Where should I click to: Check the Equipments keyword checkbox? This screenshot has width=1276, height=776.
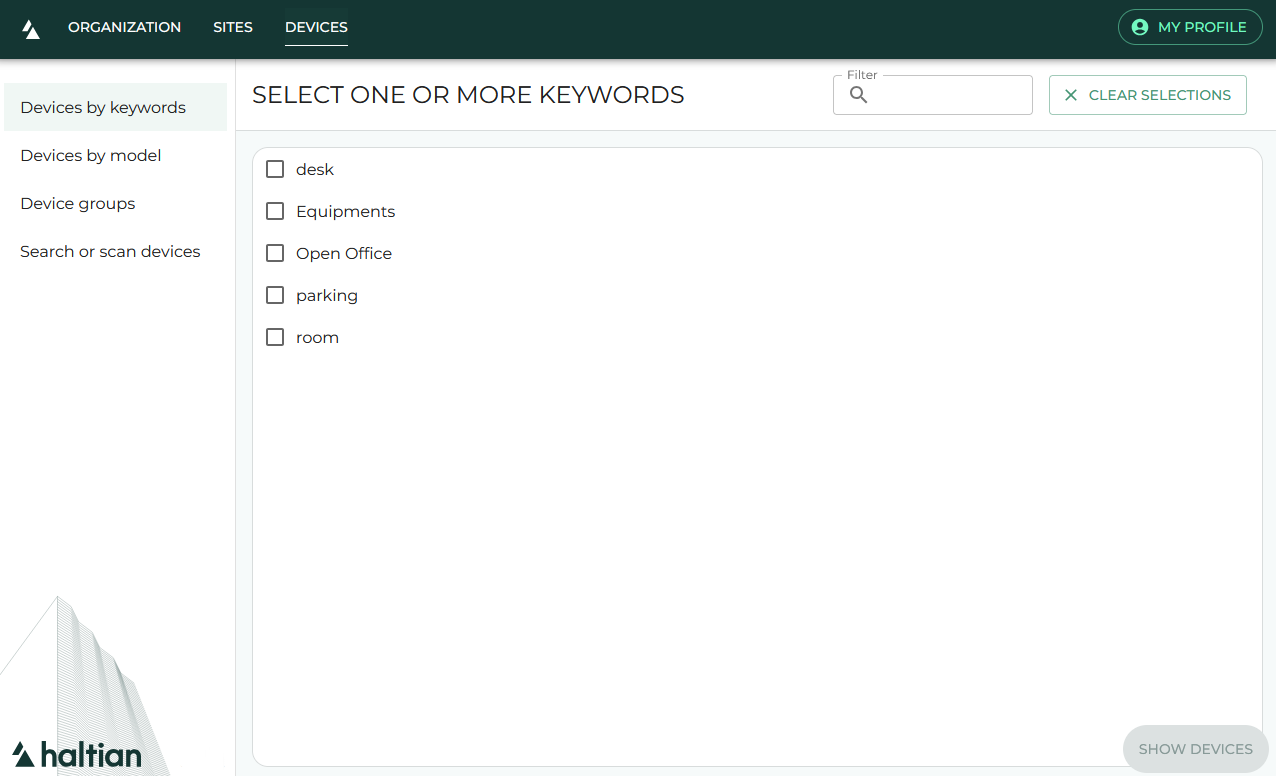[x=275, y=211]
